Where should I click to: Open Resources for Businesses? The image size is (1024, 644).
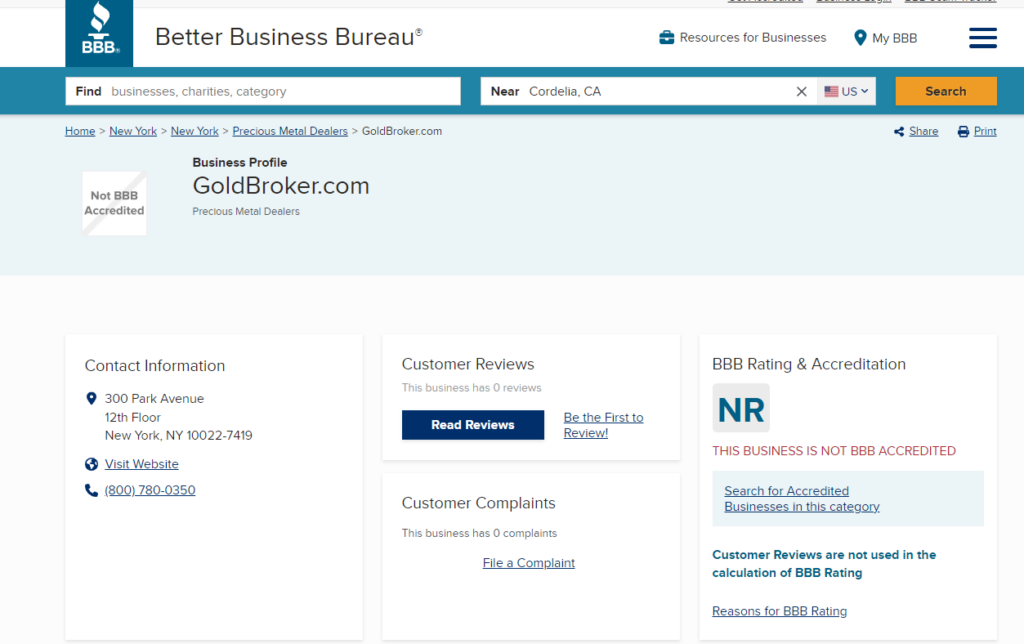743,37
